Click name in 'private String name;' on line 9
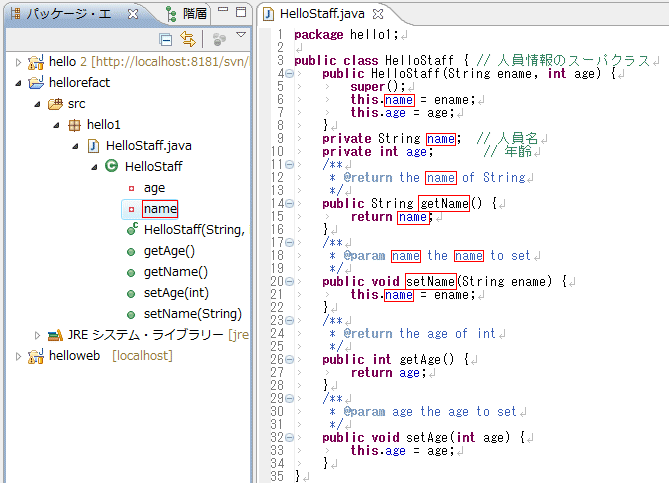Viewport: 669px width, 483px height. 441,139
